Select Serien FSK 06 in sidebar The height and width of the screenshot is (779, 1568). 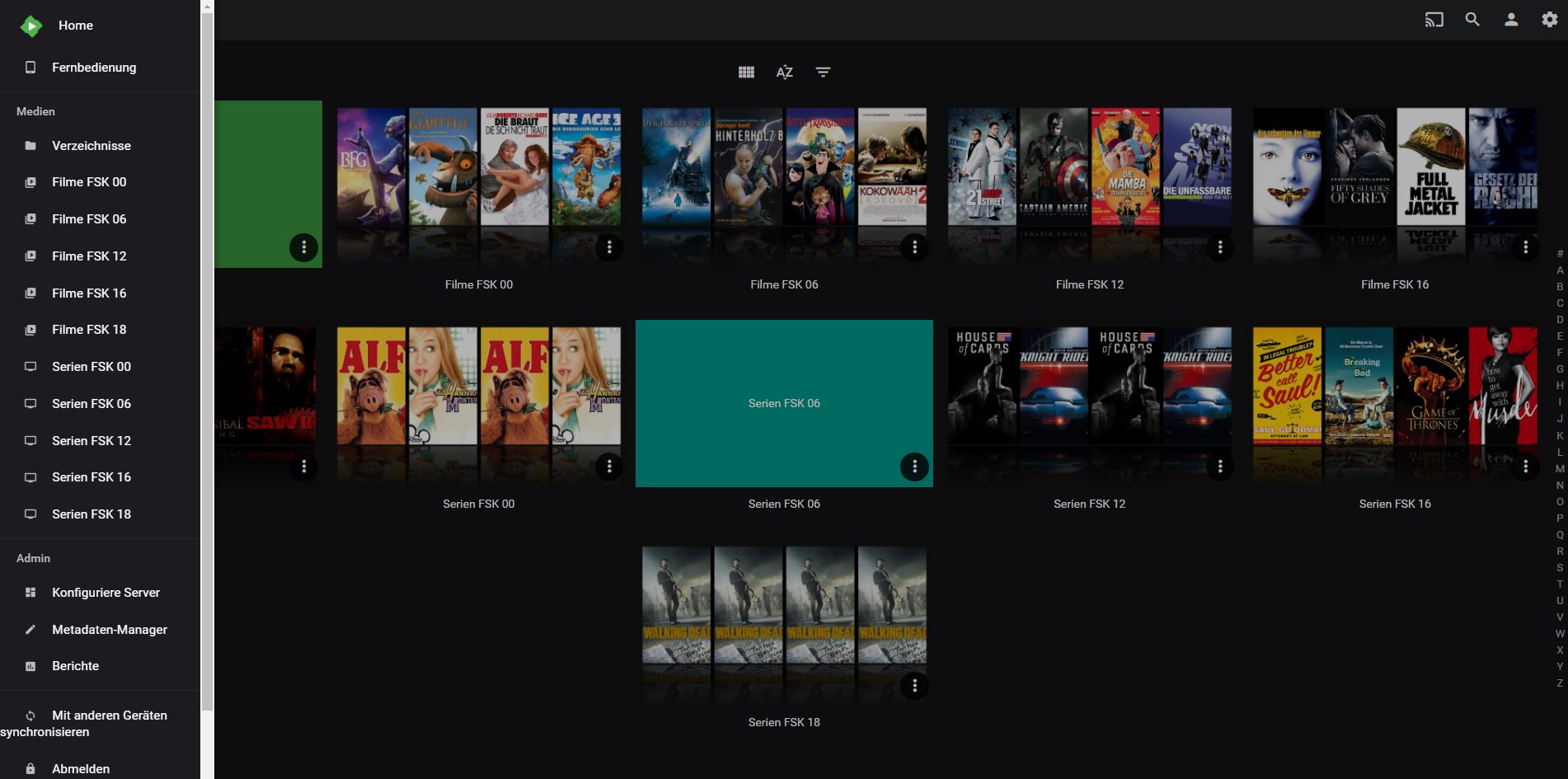(100, 404)
